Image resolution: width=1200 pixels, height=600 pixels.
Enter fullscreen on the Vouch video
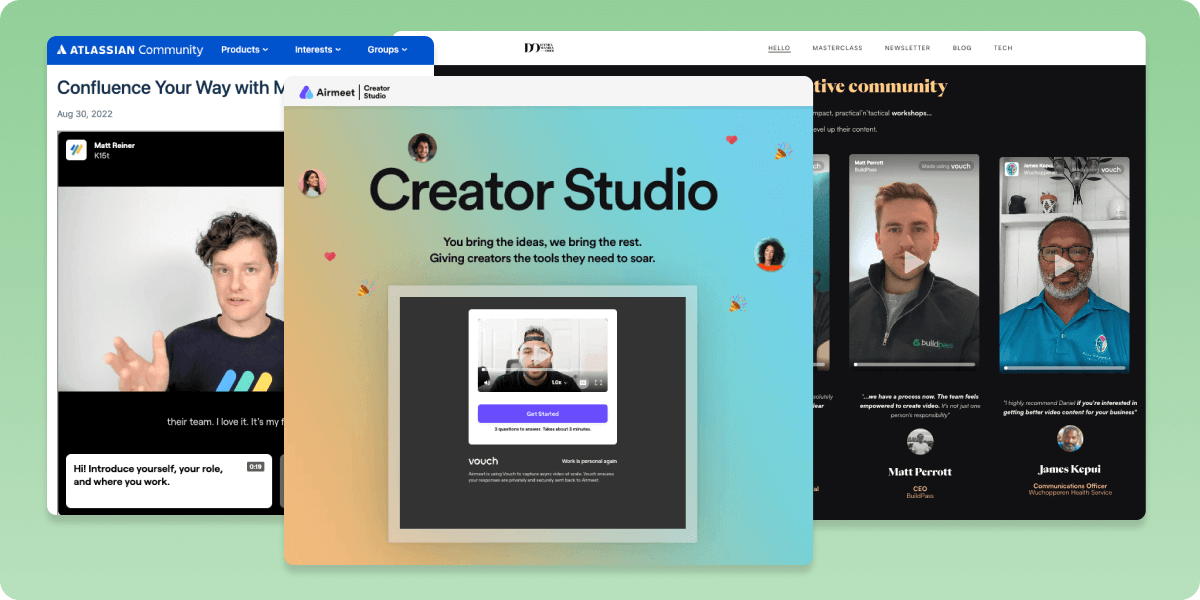pos(598,382)
